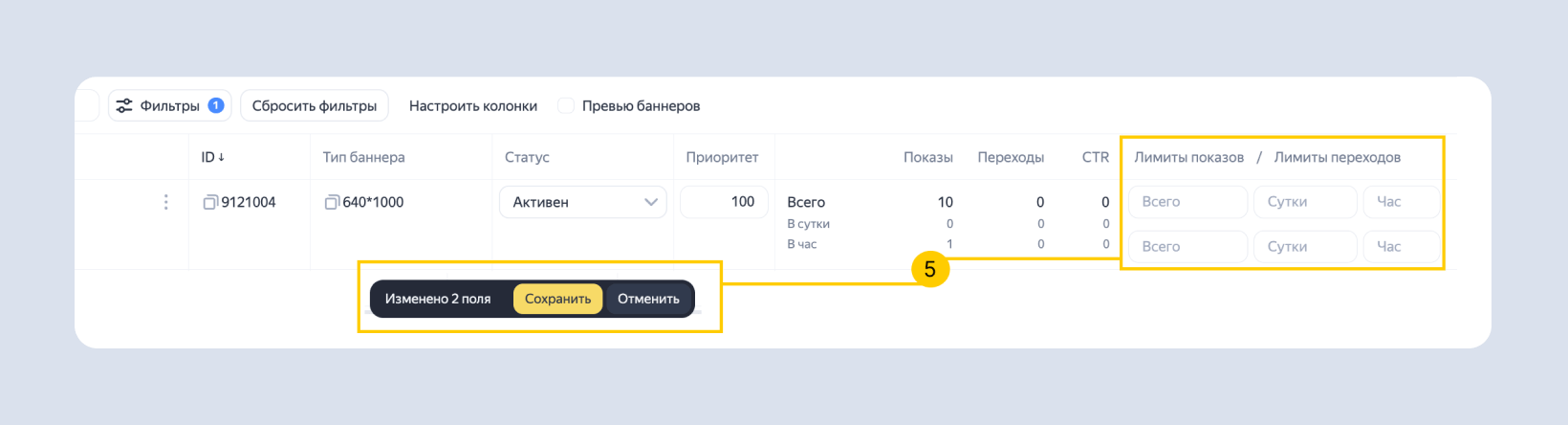Toggle the Превью баннеров checkbox
Viewport: 1568px width, 425px height.
566,105
